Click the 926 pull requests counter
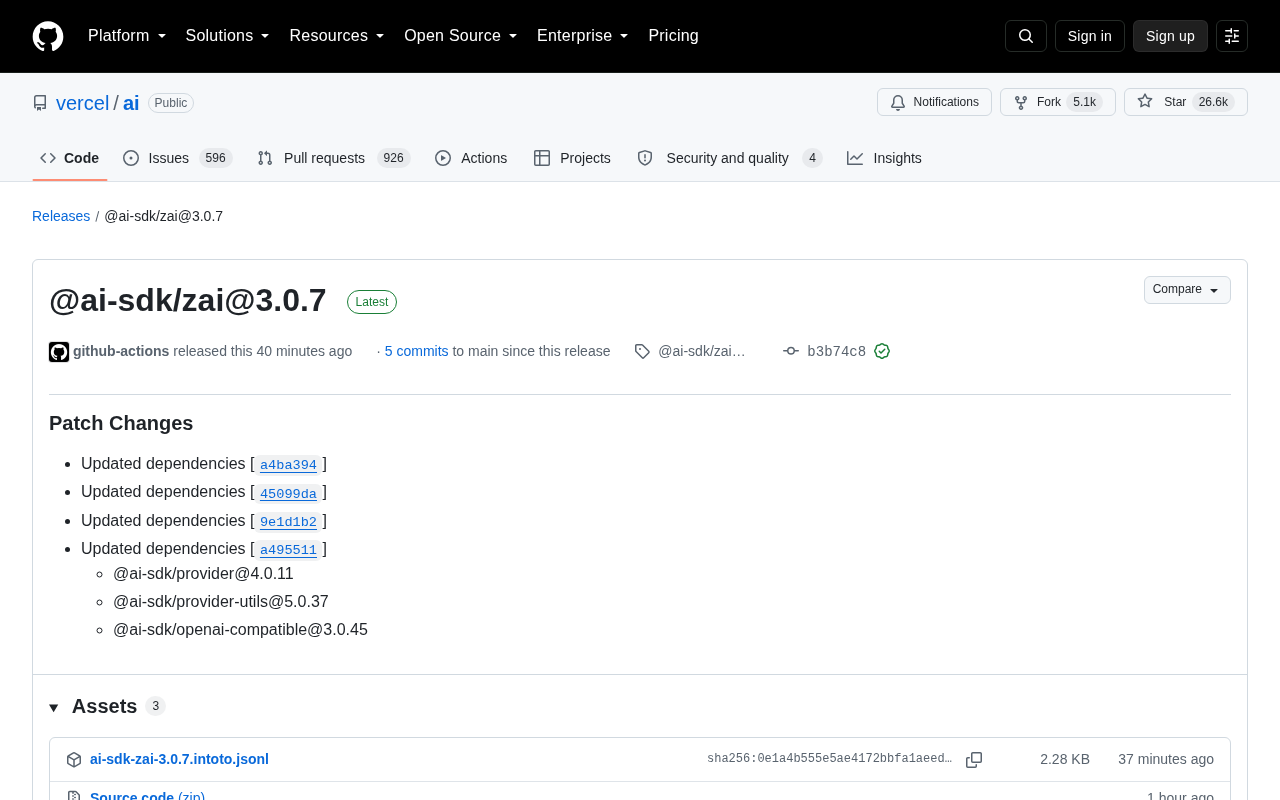Image resolution: width=1280 pixels, height=800 pixels. coord(394,158)
